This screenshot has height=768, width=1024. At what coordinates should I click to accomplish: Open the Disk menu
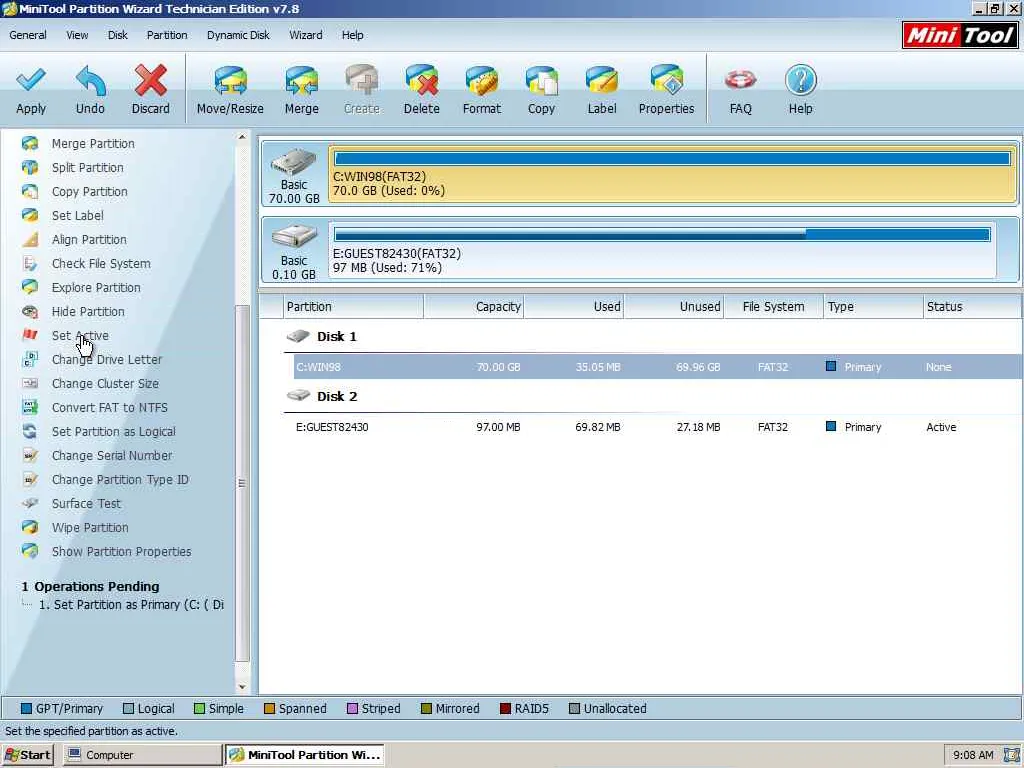click(118, 35)
